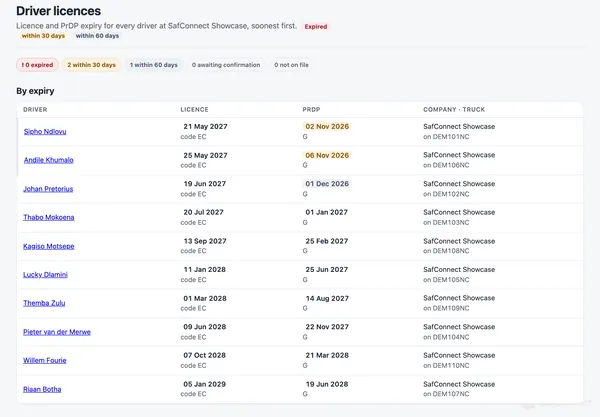
Task: Click highlighted PrDP date 06 Nov 2026
Action: [x=327, y=155]
